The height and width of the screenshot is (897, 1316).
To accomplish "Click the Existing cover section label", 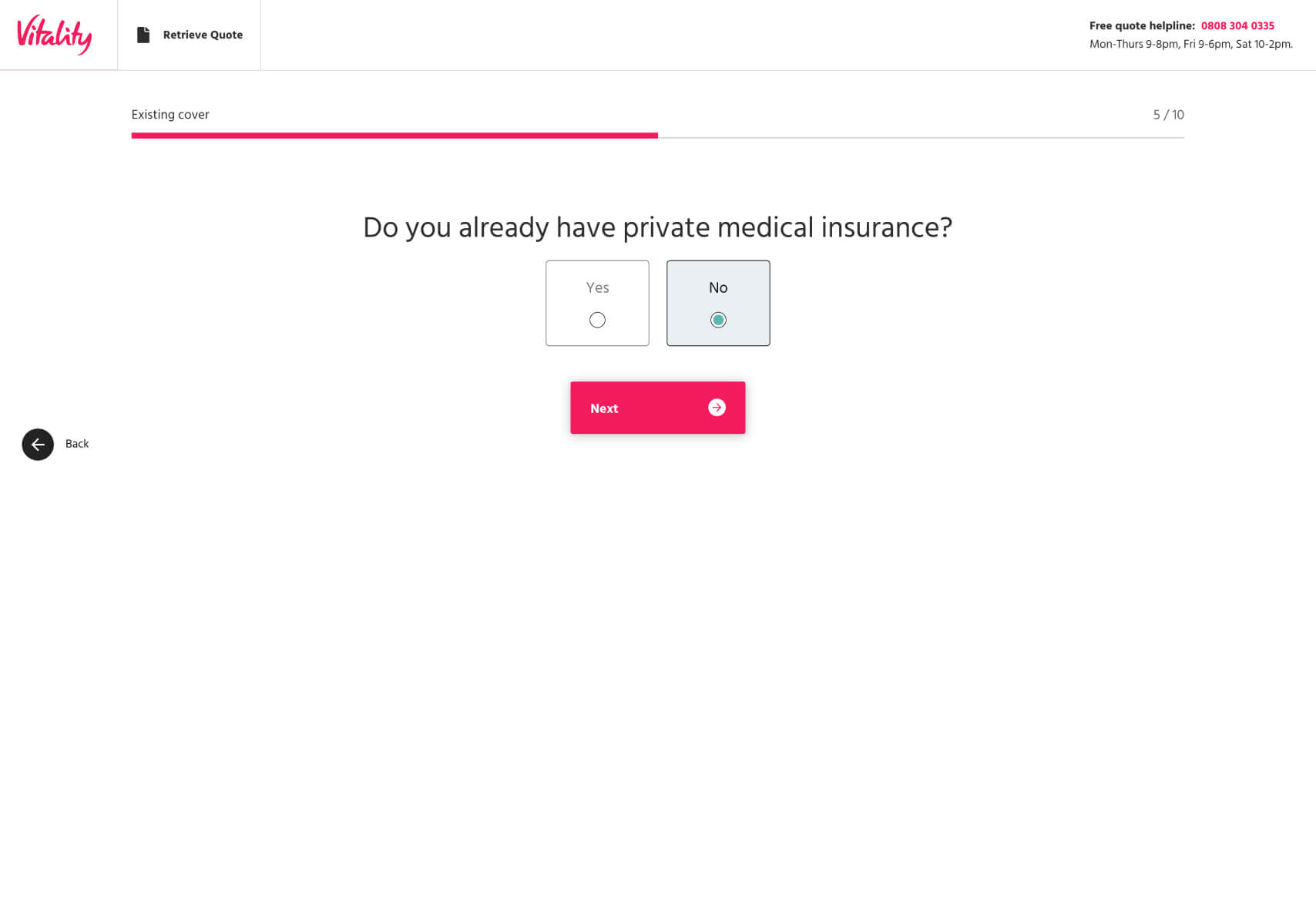I will 170,115.
